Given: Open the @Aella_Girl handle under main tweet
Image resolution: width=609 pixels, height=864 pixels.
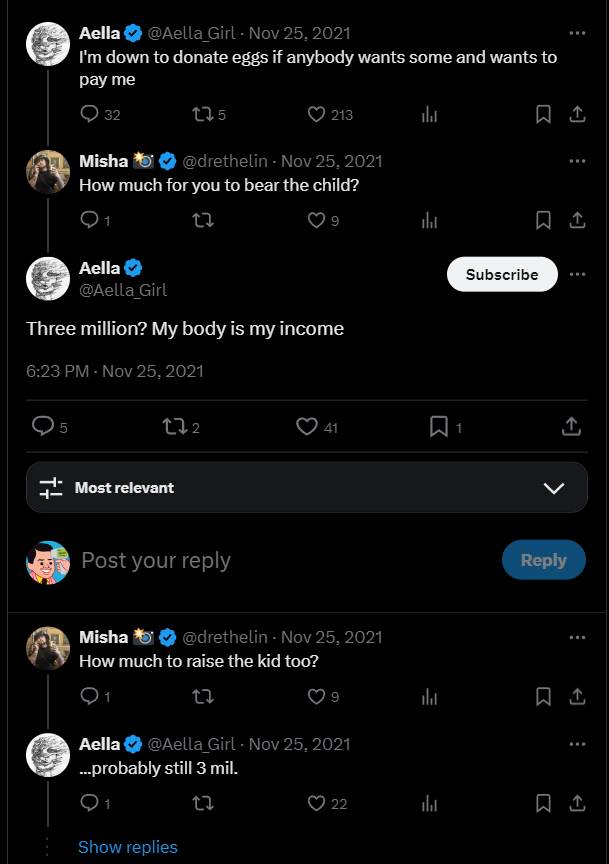Looking at the screenshot, I should tap(123, 290).
